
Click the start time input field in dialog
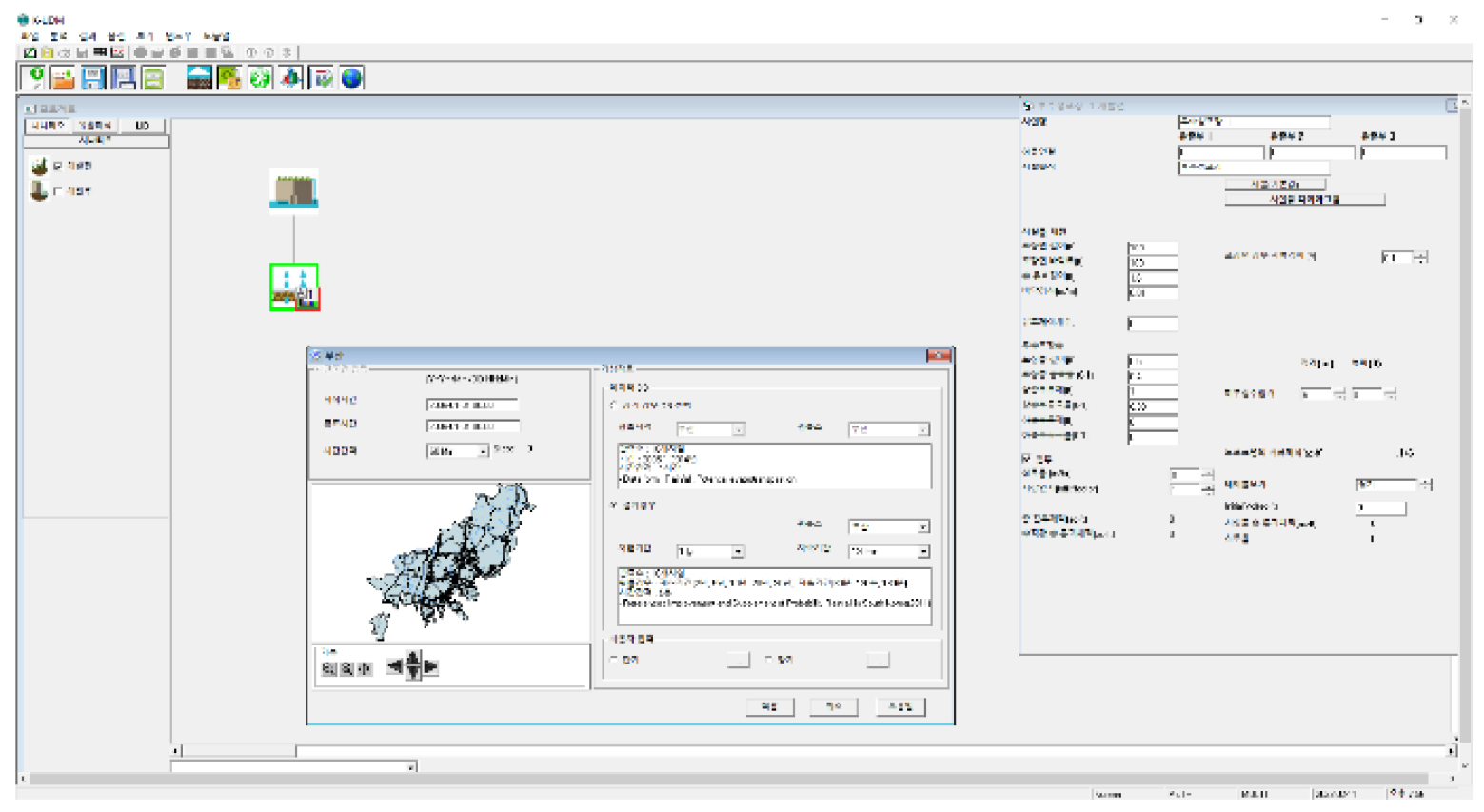[472, 405]
